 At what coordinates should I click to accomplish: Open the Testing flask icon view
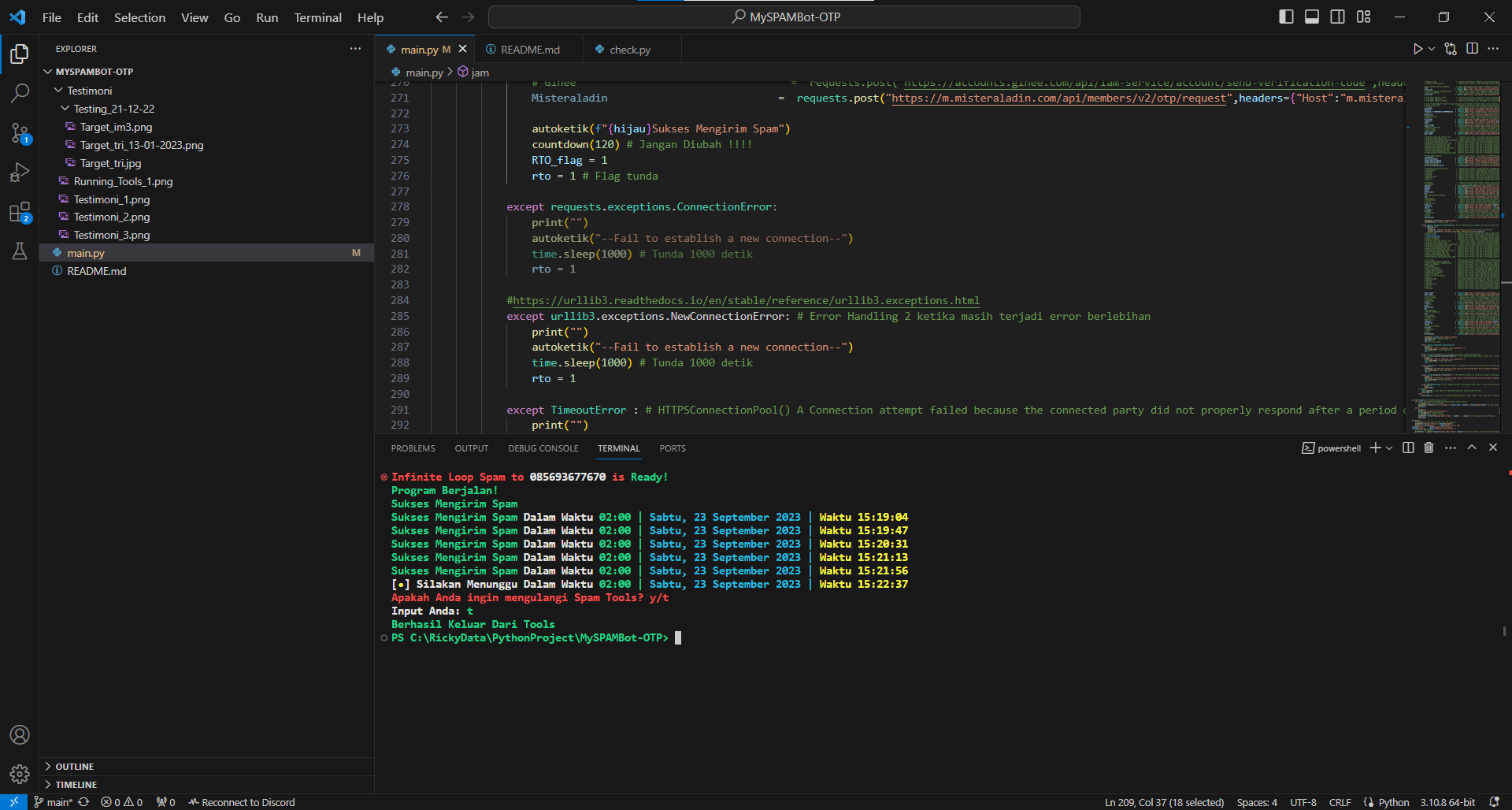pos(20,251)
